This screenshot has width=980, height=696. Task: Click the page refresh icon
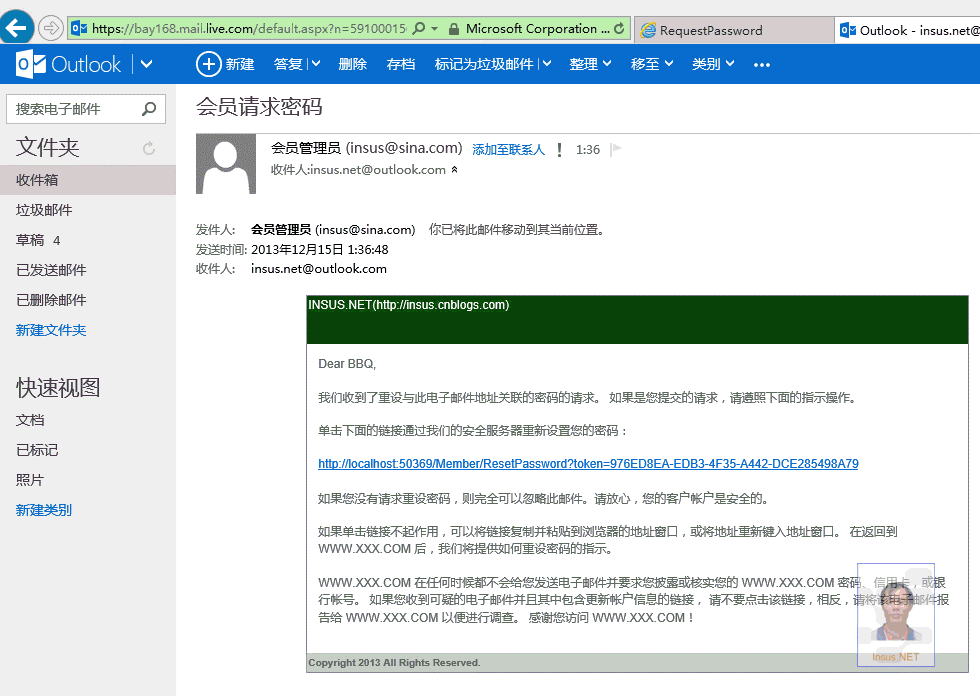tap(619, 29)
